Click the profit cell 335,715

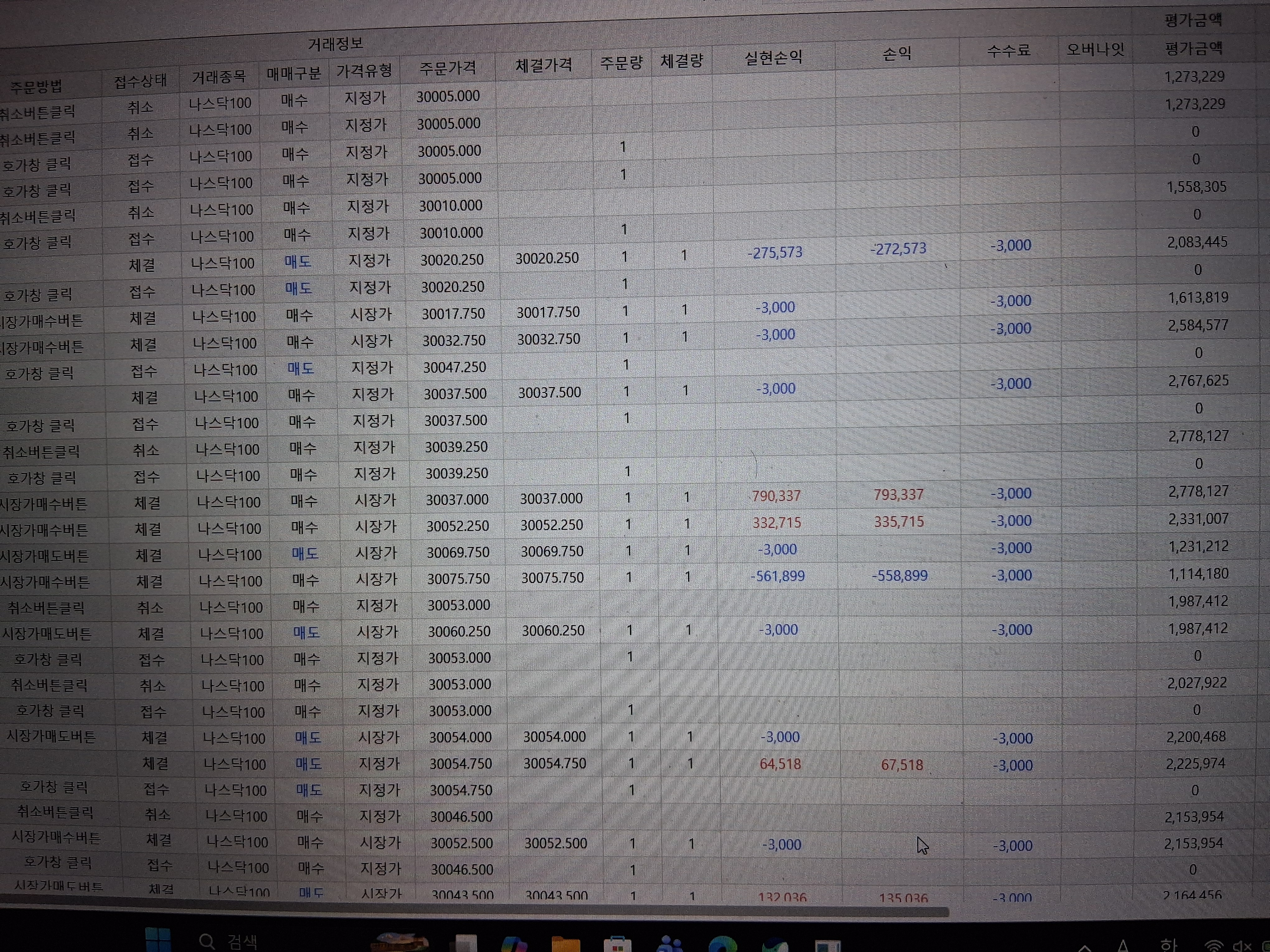(x=899, y=522)
